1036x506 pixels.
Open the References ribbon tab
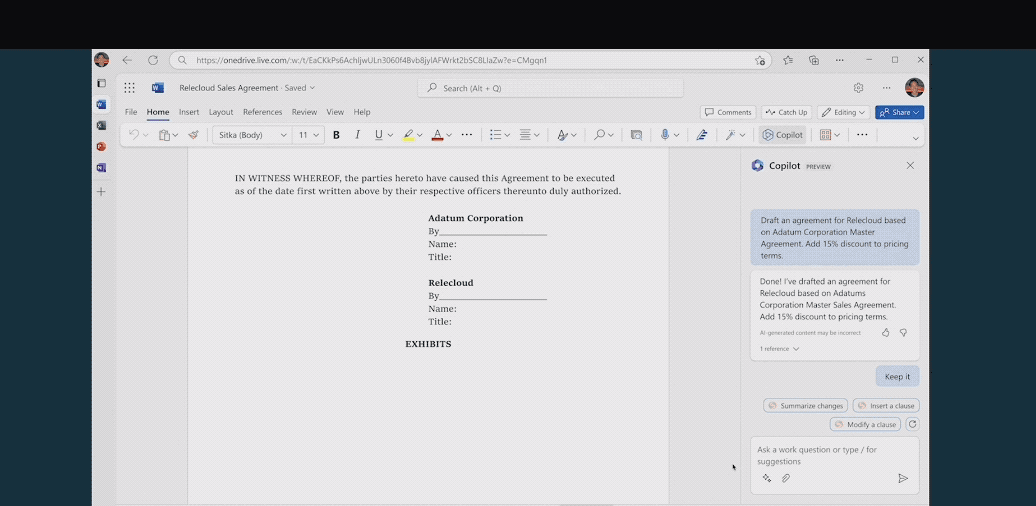(x=262, y=112)
